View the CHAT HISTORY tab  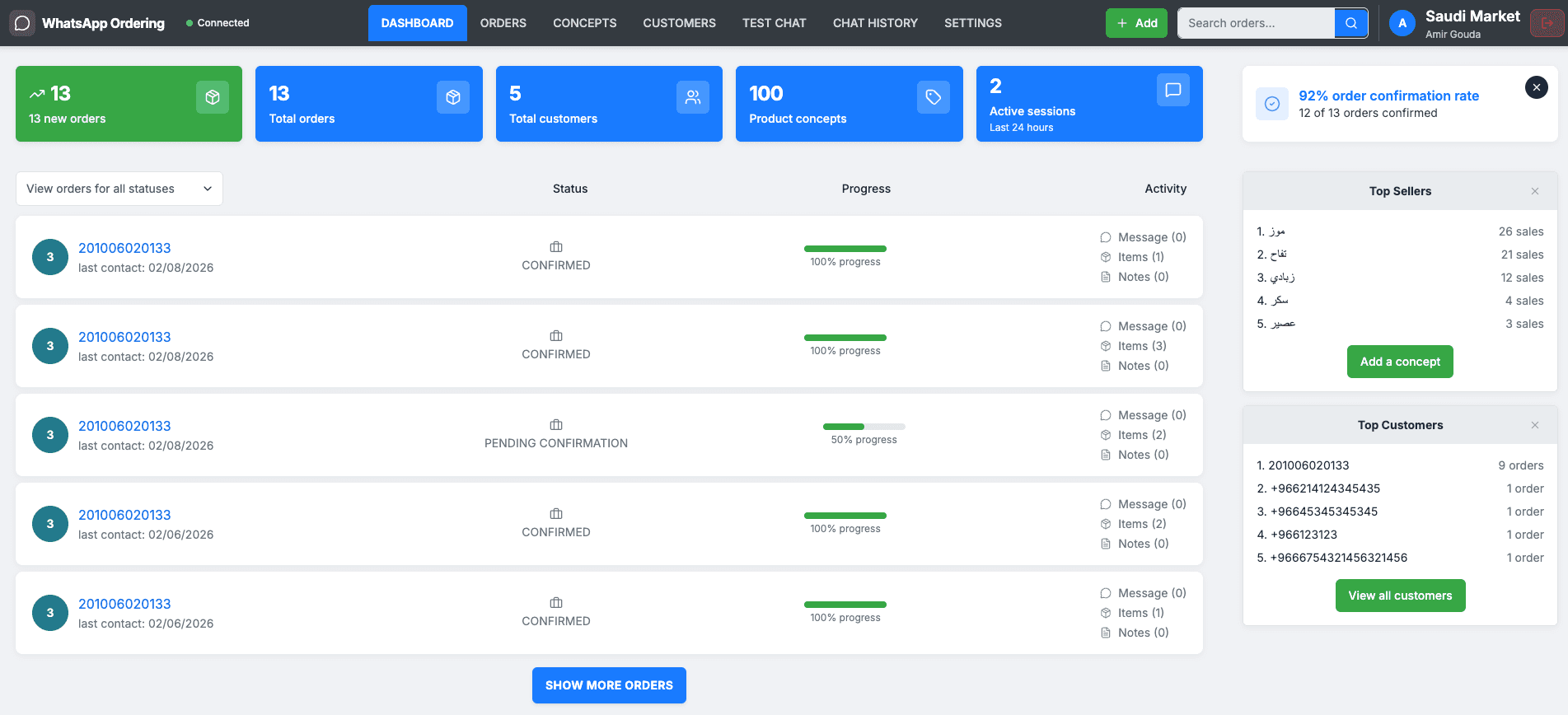875,23
